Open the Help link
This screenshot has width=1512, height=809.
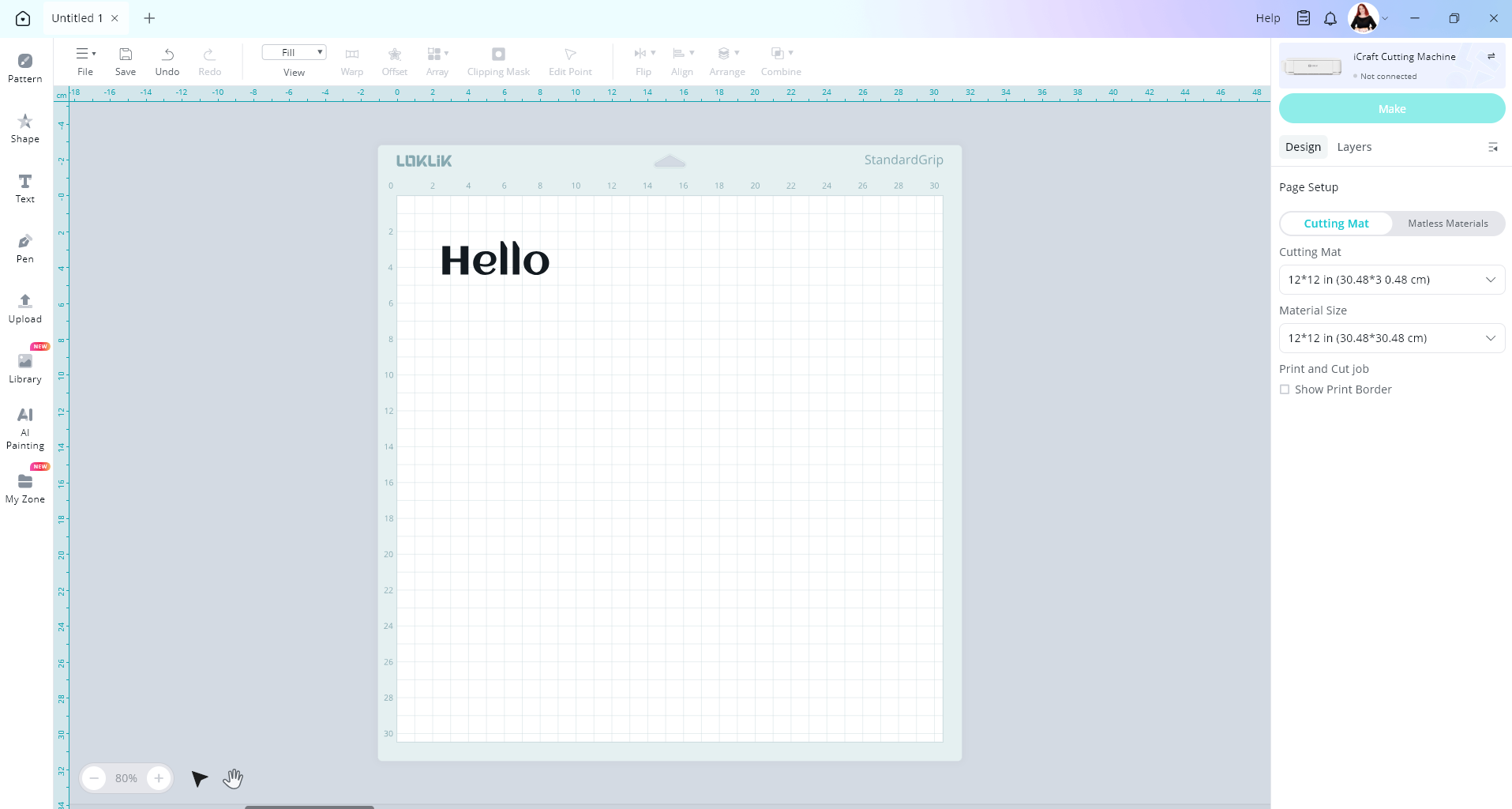coord(1267,18)
